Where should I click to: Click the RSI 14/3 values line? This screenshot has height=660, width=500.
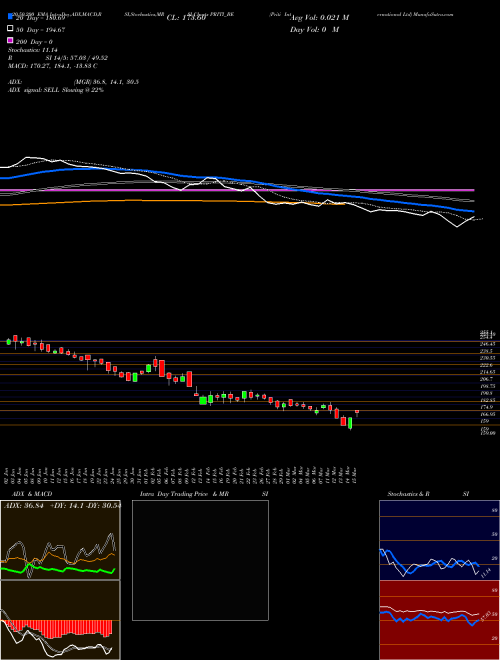59,58
